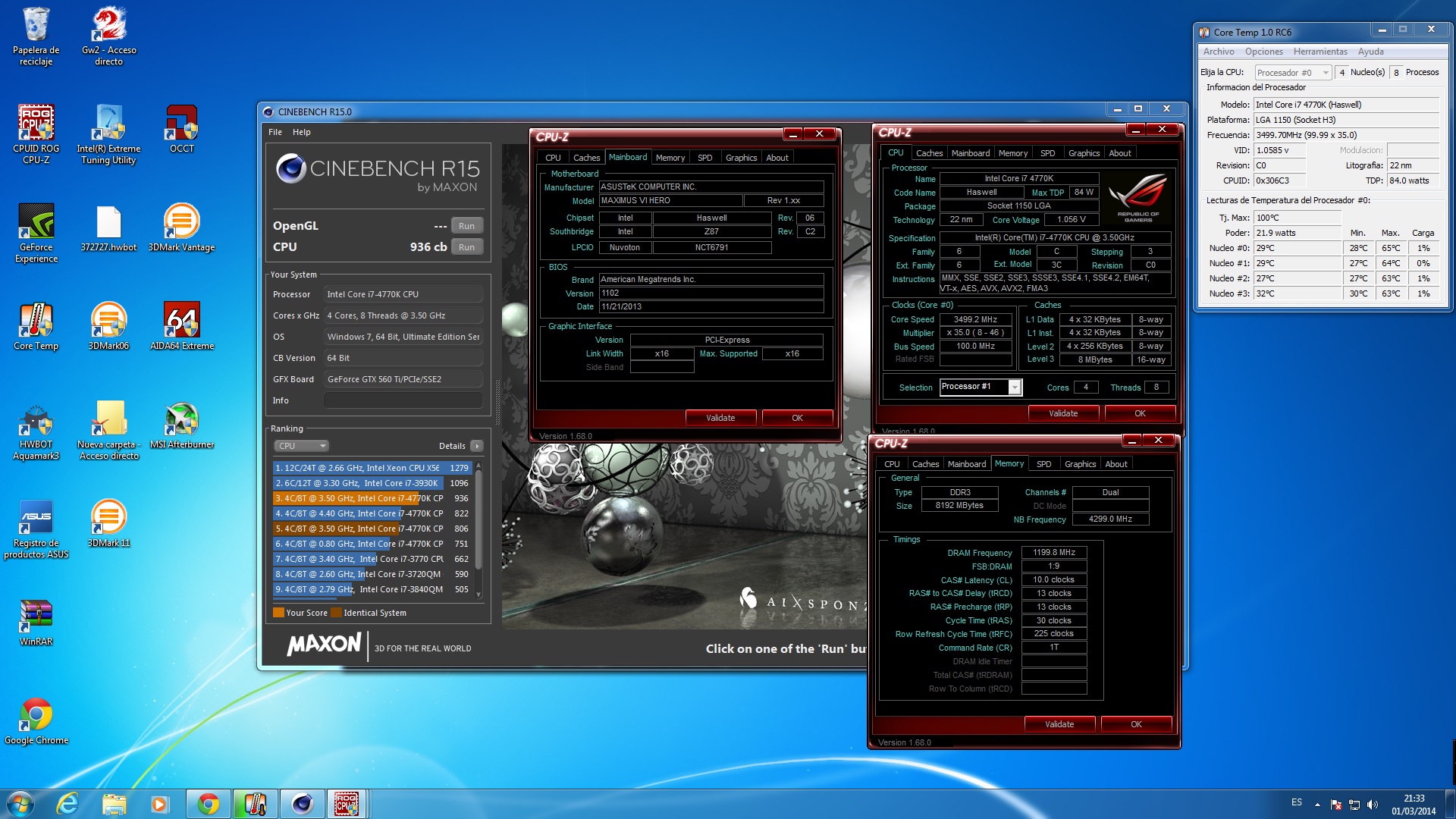Viewport: 1456px width, 819px height.
Task: Open the Gw2 Acceso directo shortcut
Action: coord(108,36)
